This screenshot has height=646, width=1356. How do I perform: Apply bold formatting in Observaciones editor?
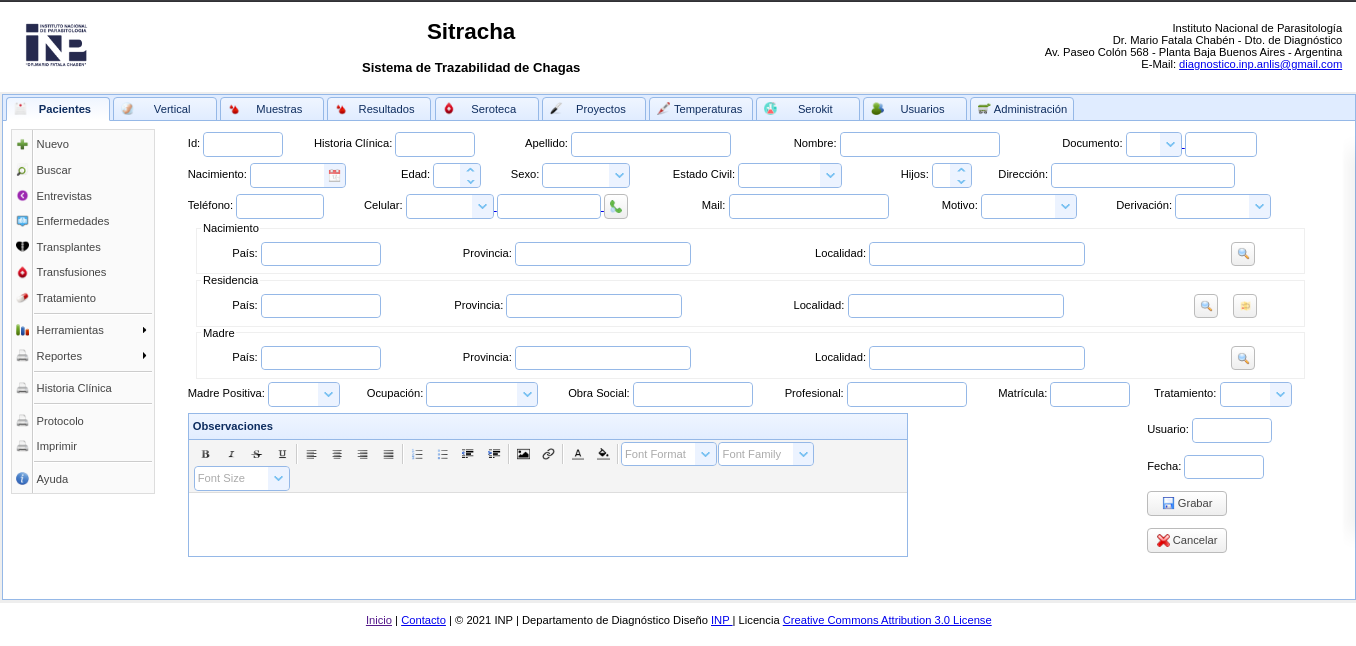(x=206, y=454)
